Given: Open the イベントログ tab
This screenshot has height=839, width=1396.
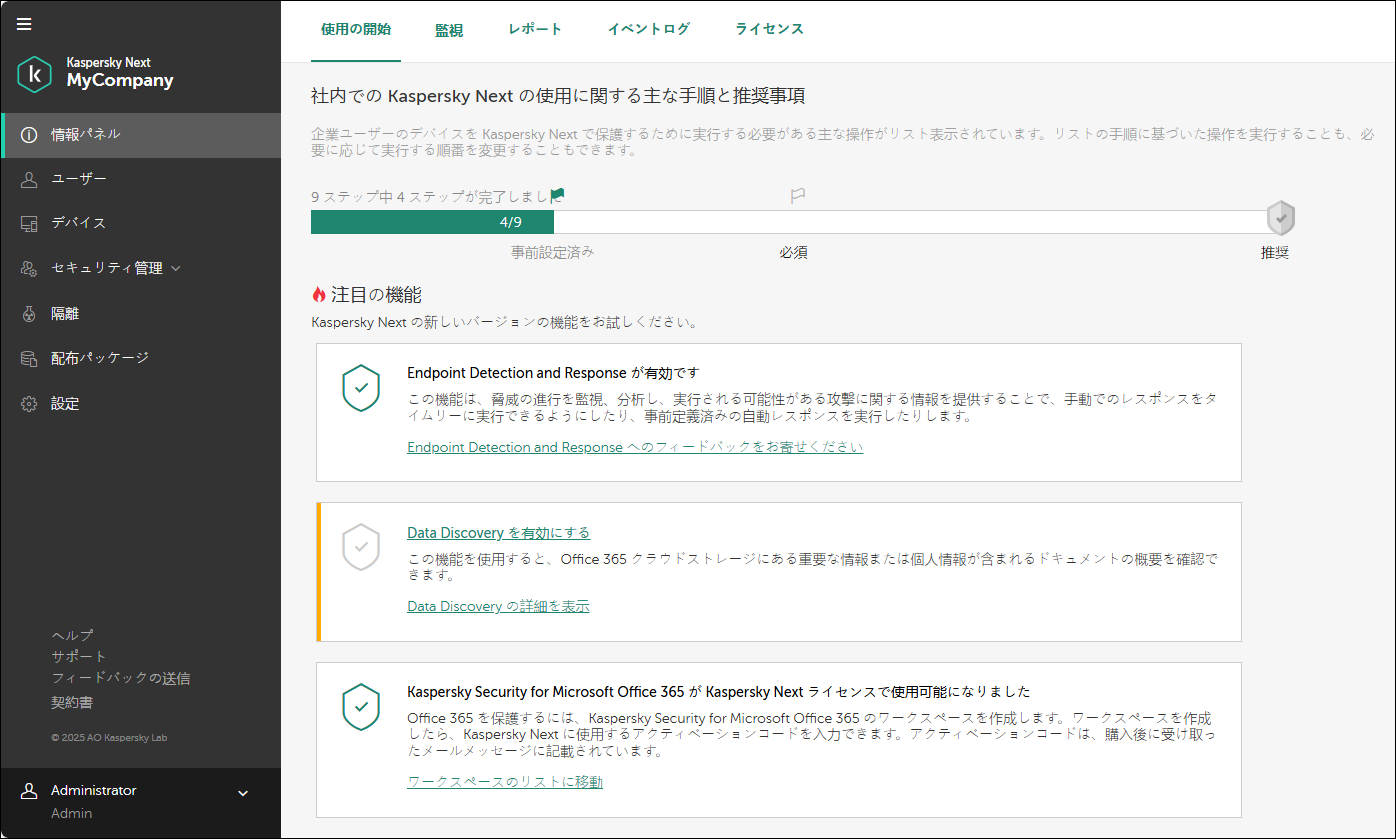Looking at the screenshot, I should (x=648, y=29).
